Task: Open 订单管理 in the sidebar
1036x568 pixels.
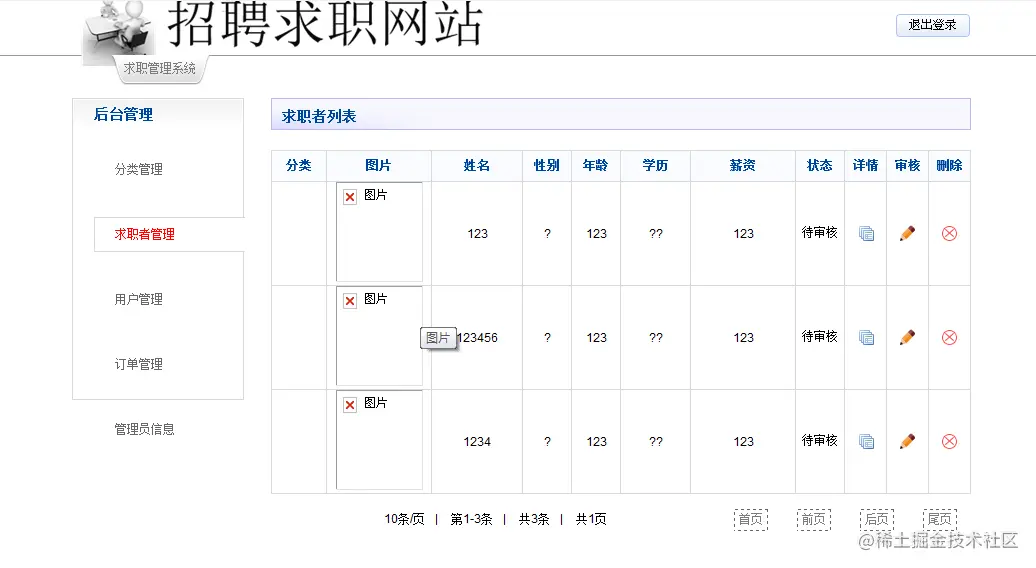Action: tap(139, 365)
